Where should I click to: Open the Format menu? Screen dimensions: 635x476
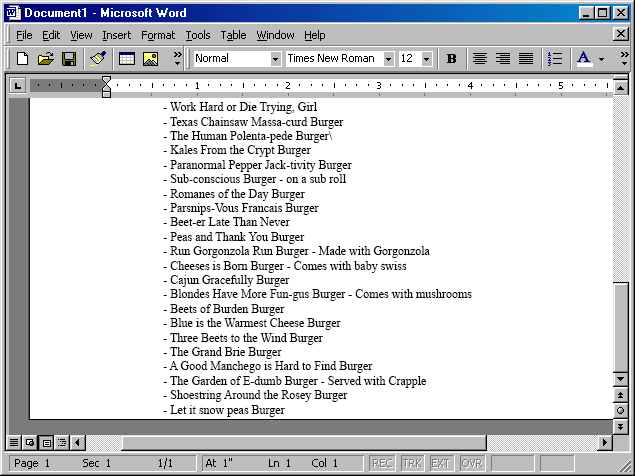[158, 35]
